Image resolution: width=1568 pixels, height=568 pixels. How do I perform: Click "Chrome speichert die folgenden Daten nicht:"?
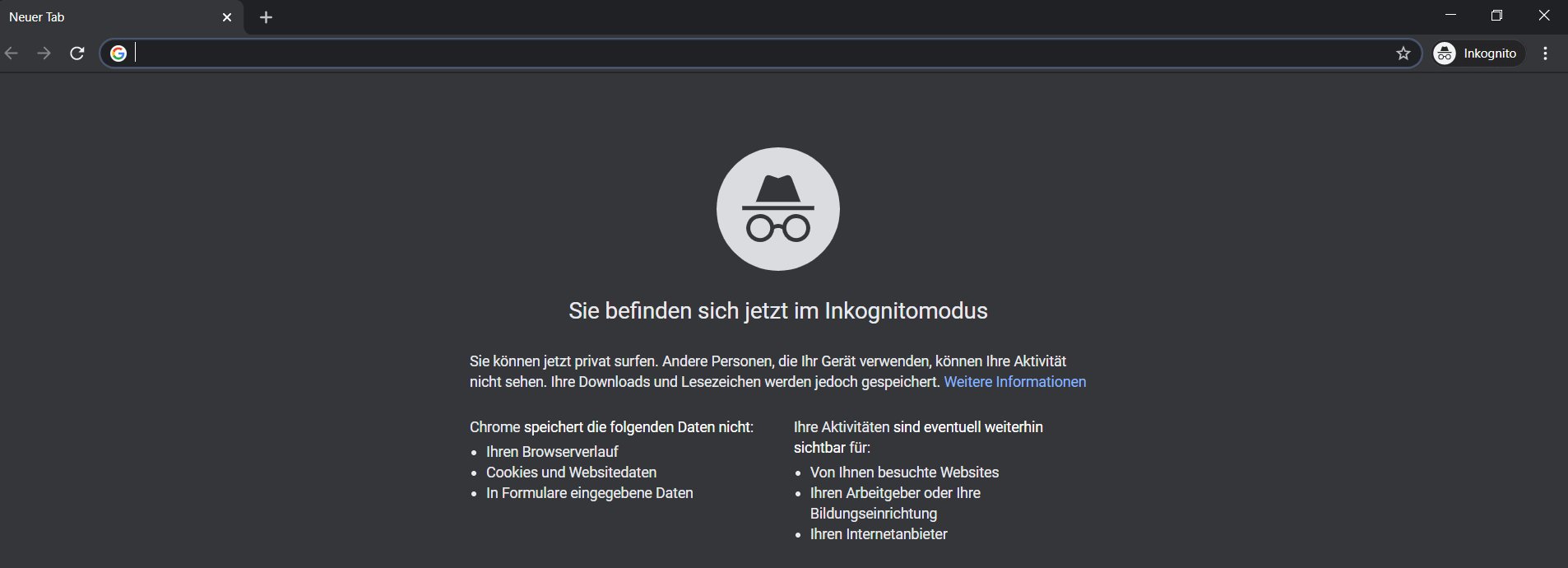(611, 427)
